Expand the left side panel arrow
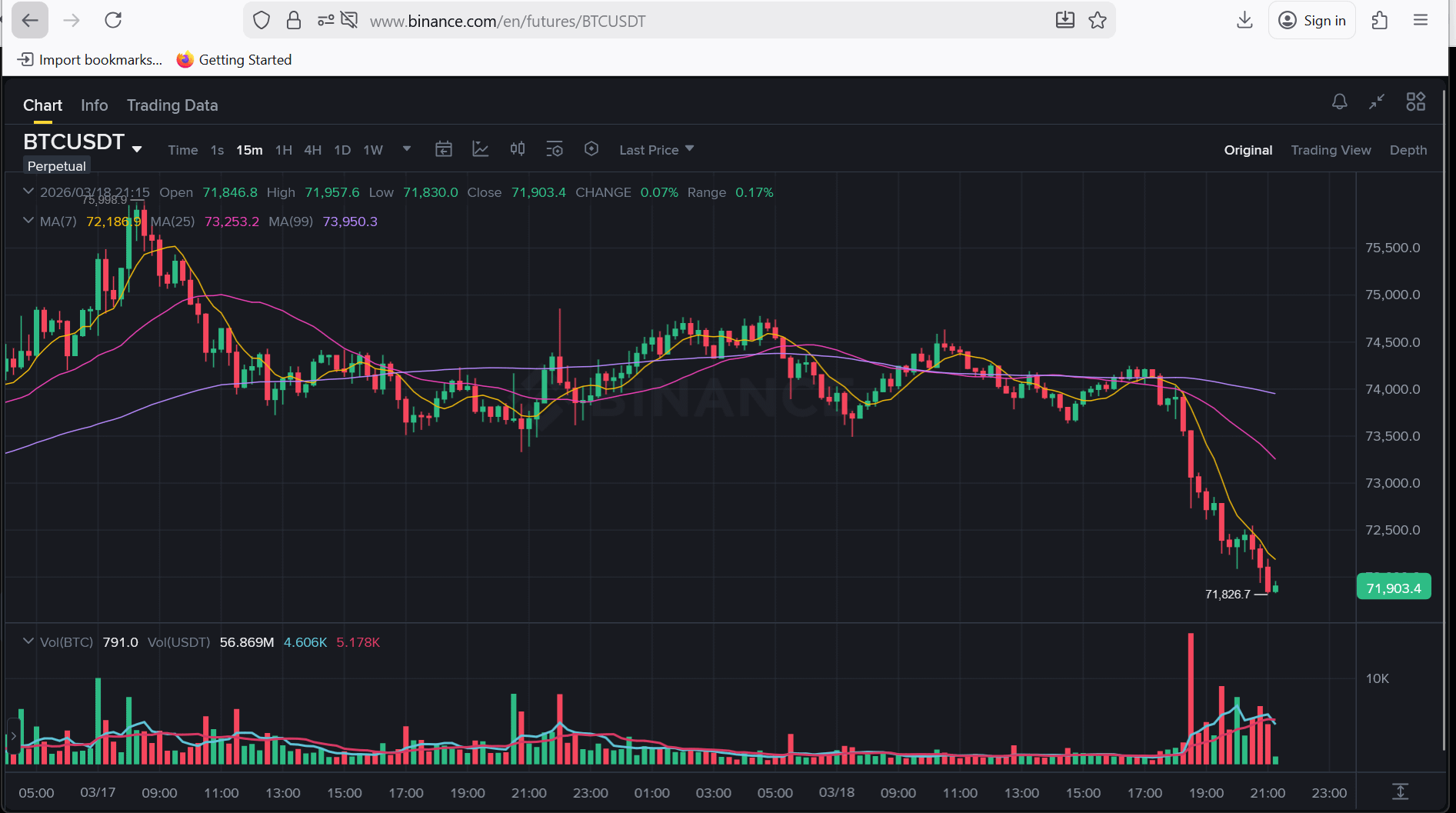This screenshot has height=813, width=1456. (x=13, y=736)
